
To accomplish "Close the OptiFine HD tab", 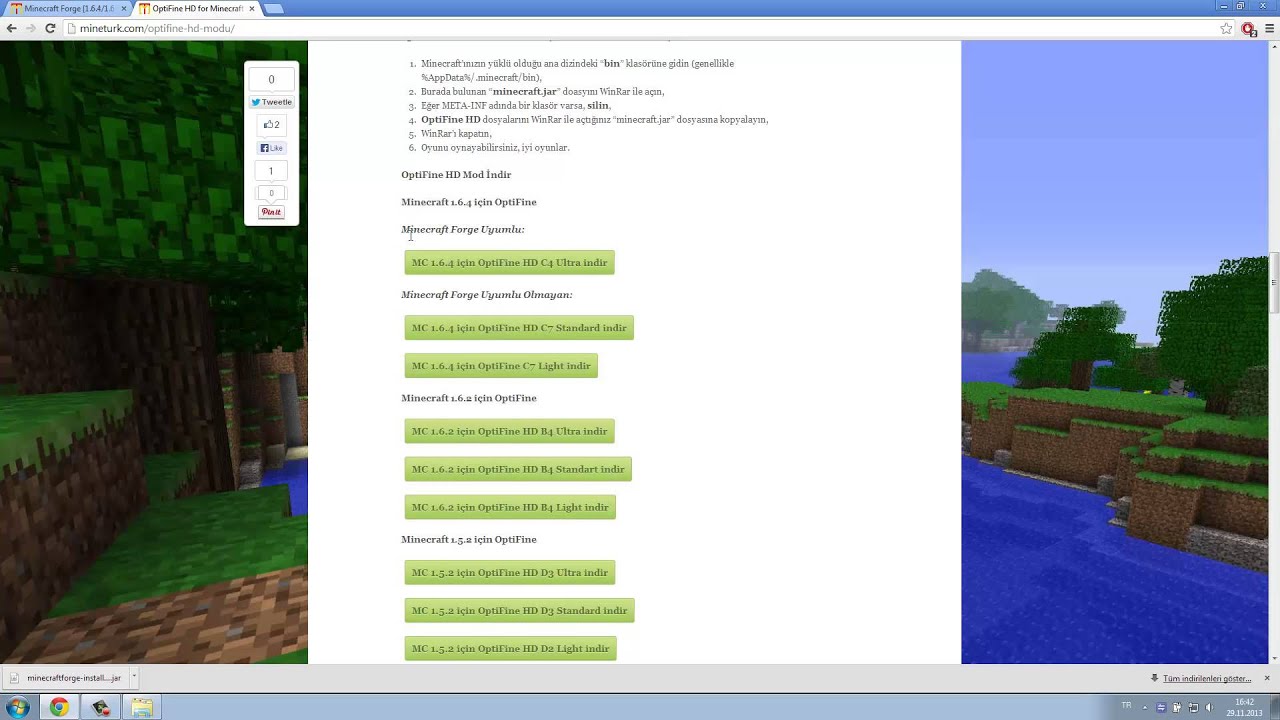I will click(252, 9).
